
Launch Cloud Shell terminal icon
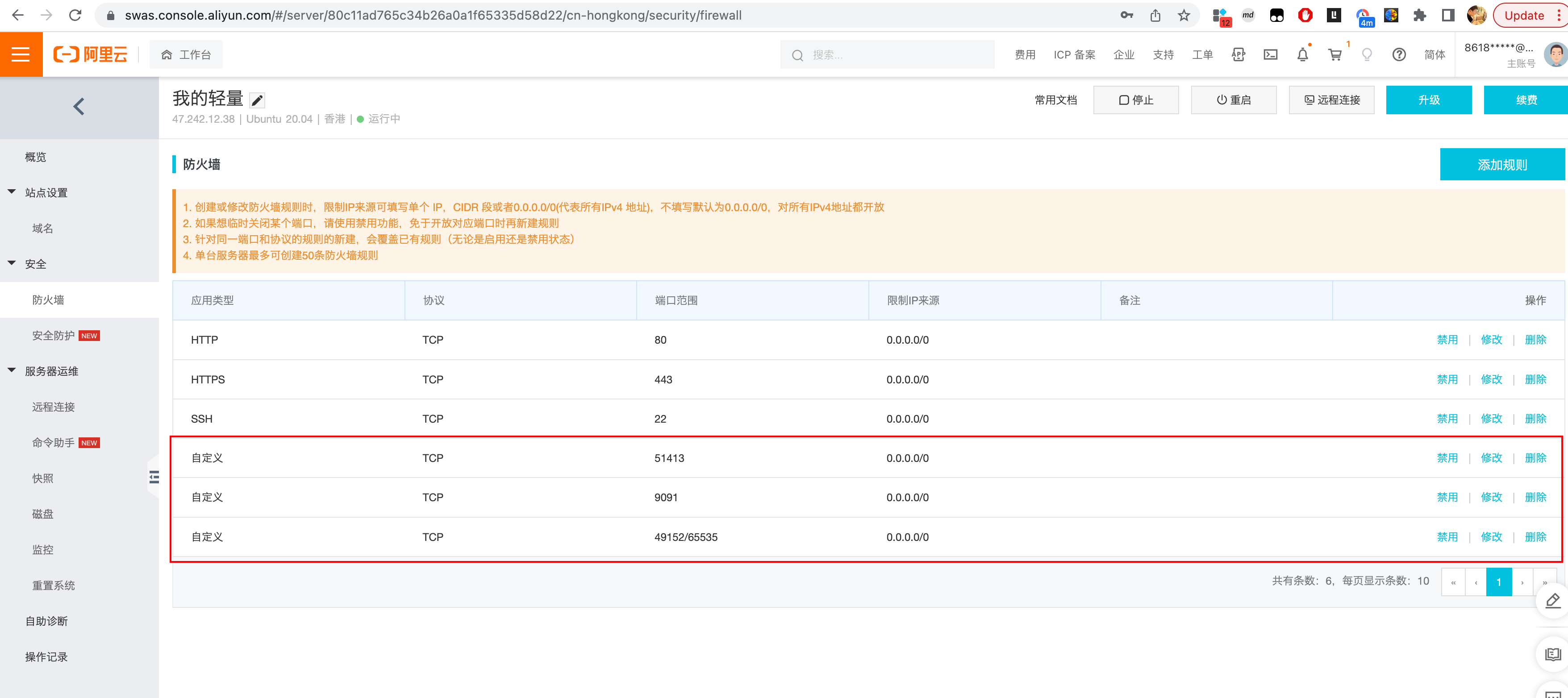(x=1270, y=55)
